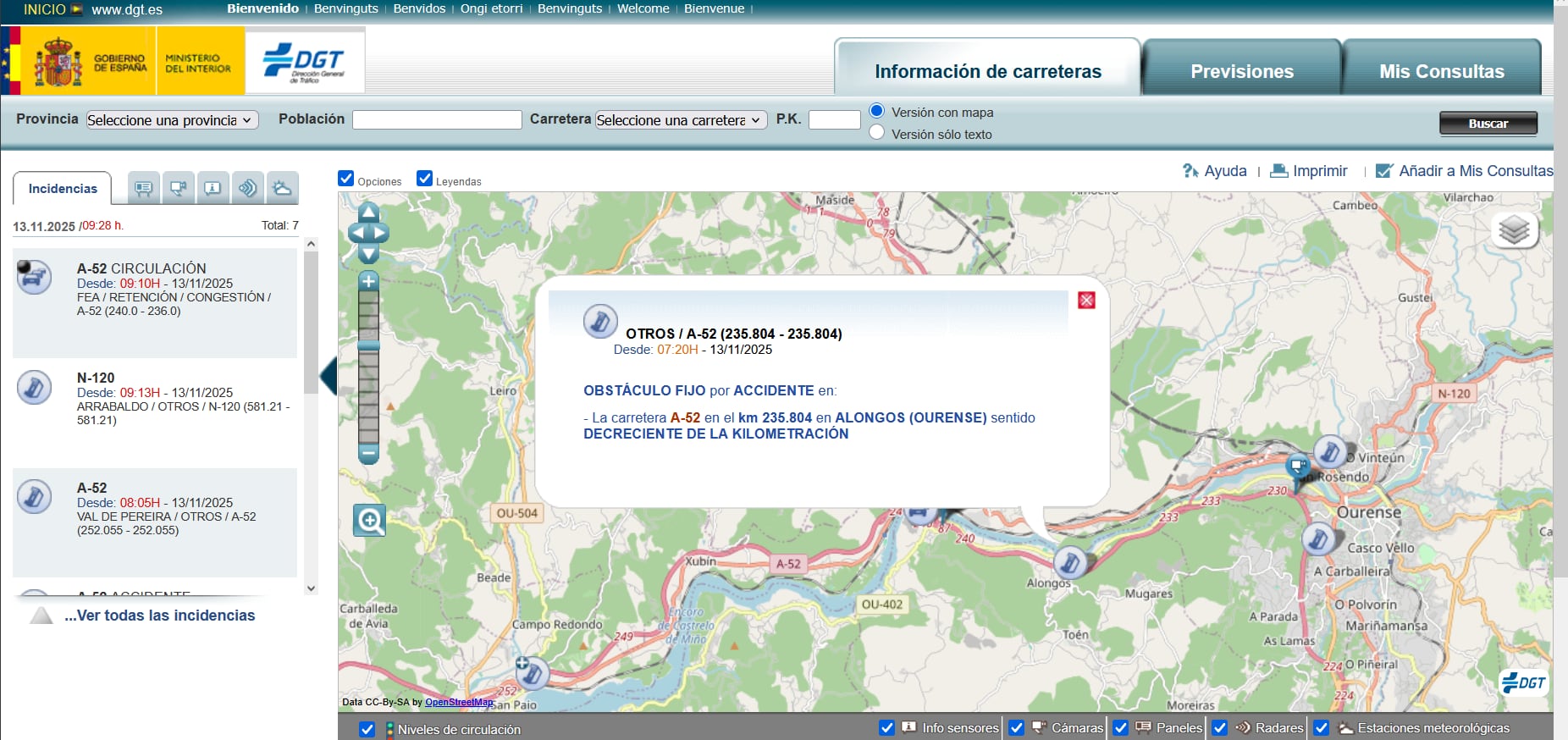The width and height of the screenshot is (1568, 740).
Task: Click the A-52 Val de Pereira icon
Action: pyautogui.click(x=34, y=497)
